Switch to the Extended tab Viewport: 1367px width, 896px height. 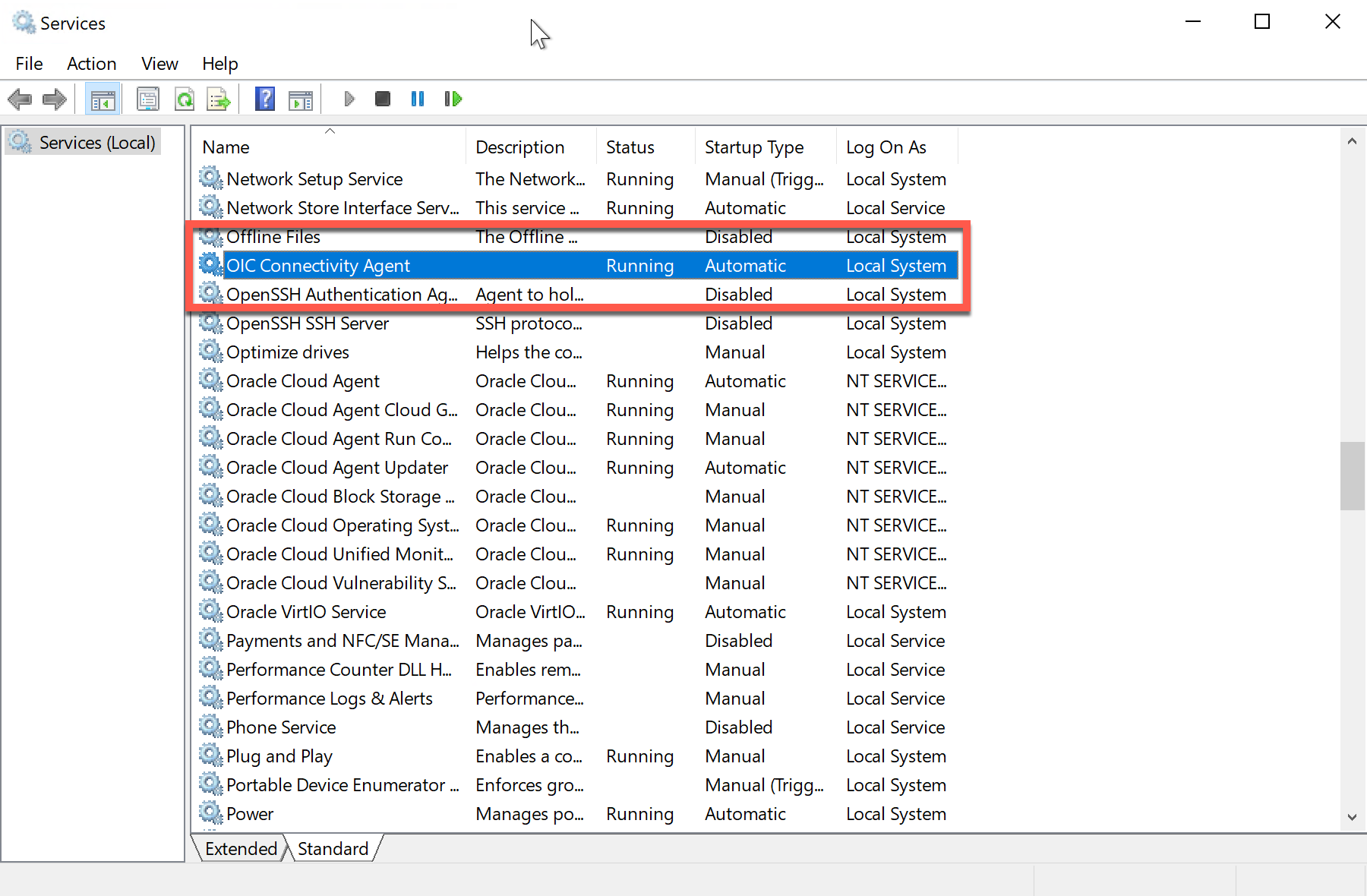point(241,849)
